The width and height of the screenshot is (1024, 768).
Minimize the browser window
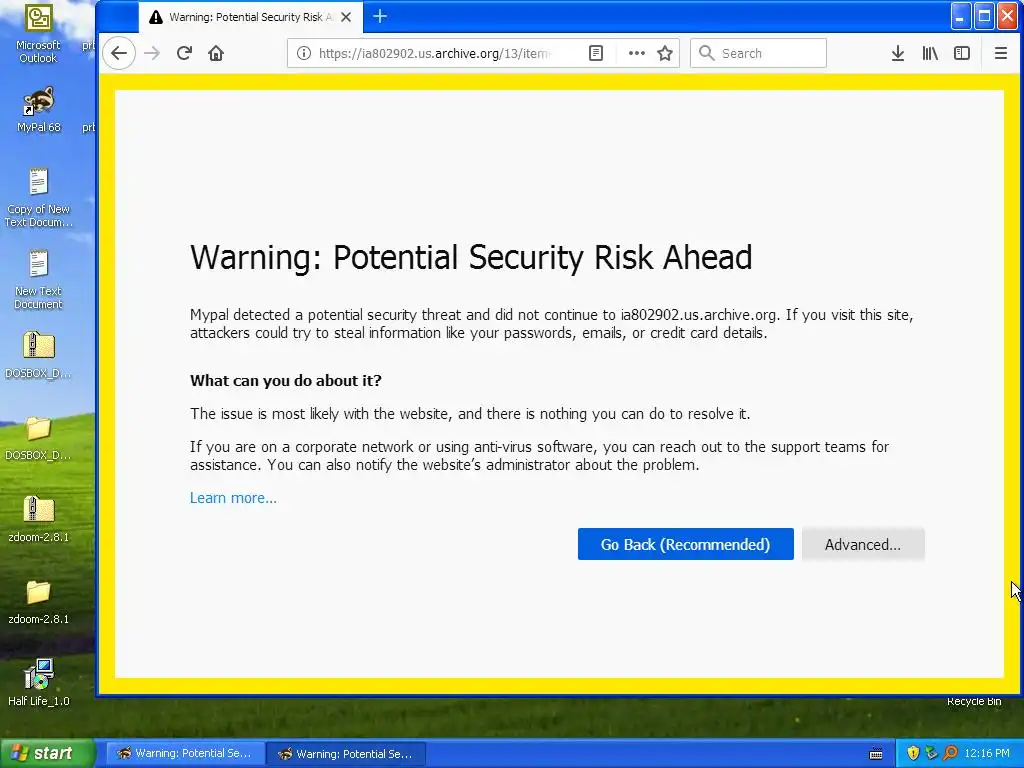960,16
